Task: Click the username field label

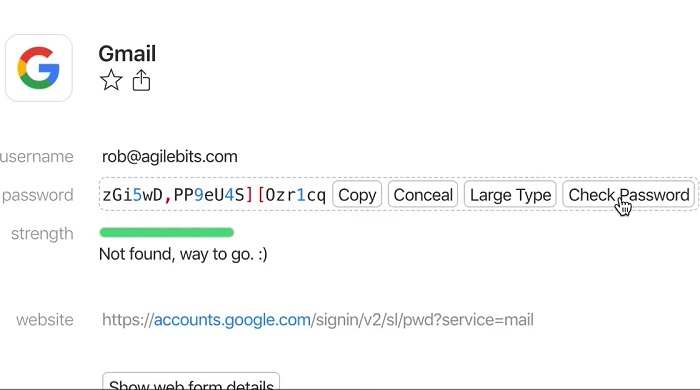Action: [37, 157]
